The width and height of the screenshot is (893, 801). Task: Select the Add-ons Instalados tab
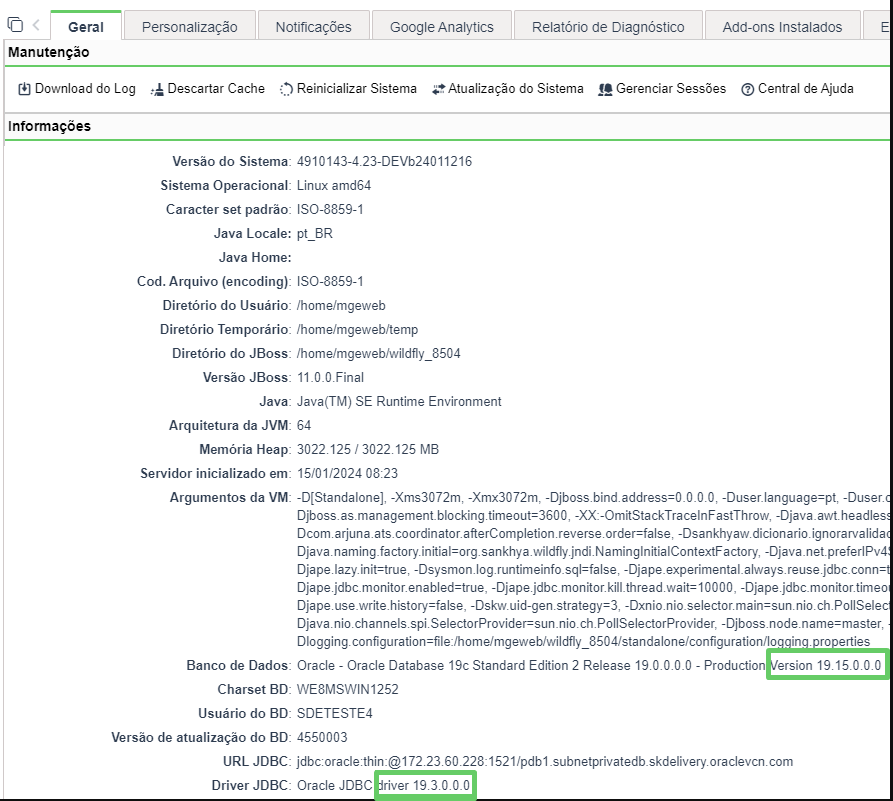(x=783, y=27)
